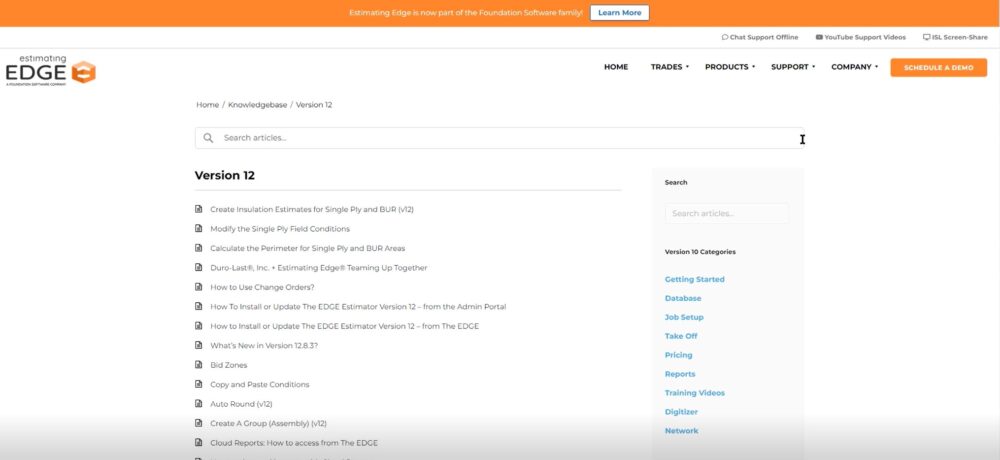
Task: Open the Job Setup category
Action: click(684, 317)
